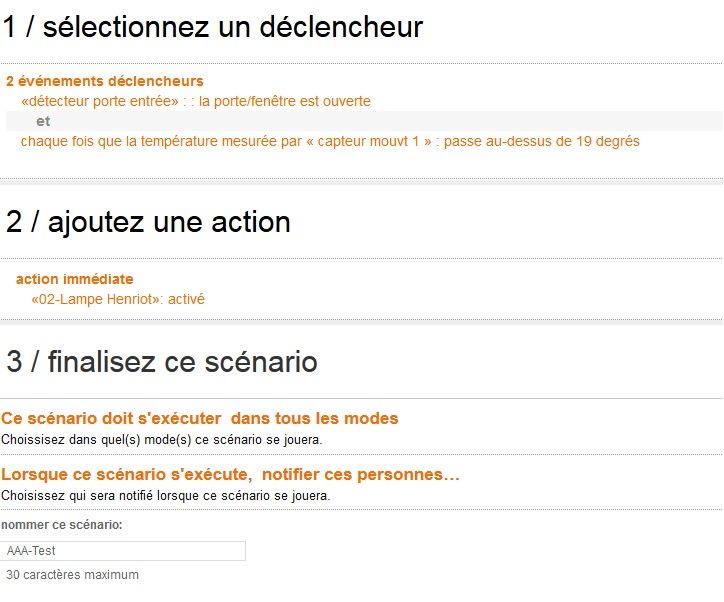The image size is (724, 602).
Task: Click "Choisissez dans quel(s) mode(s)" description
Action: (x=161, y=439)
